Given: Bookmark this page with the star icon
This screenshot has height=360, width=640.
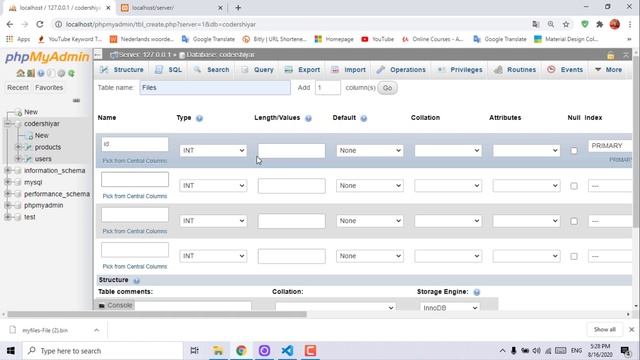Looking at the screenshot, I should click(566, 24).
